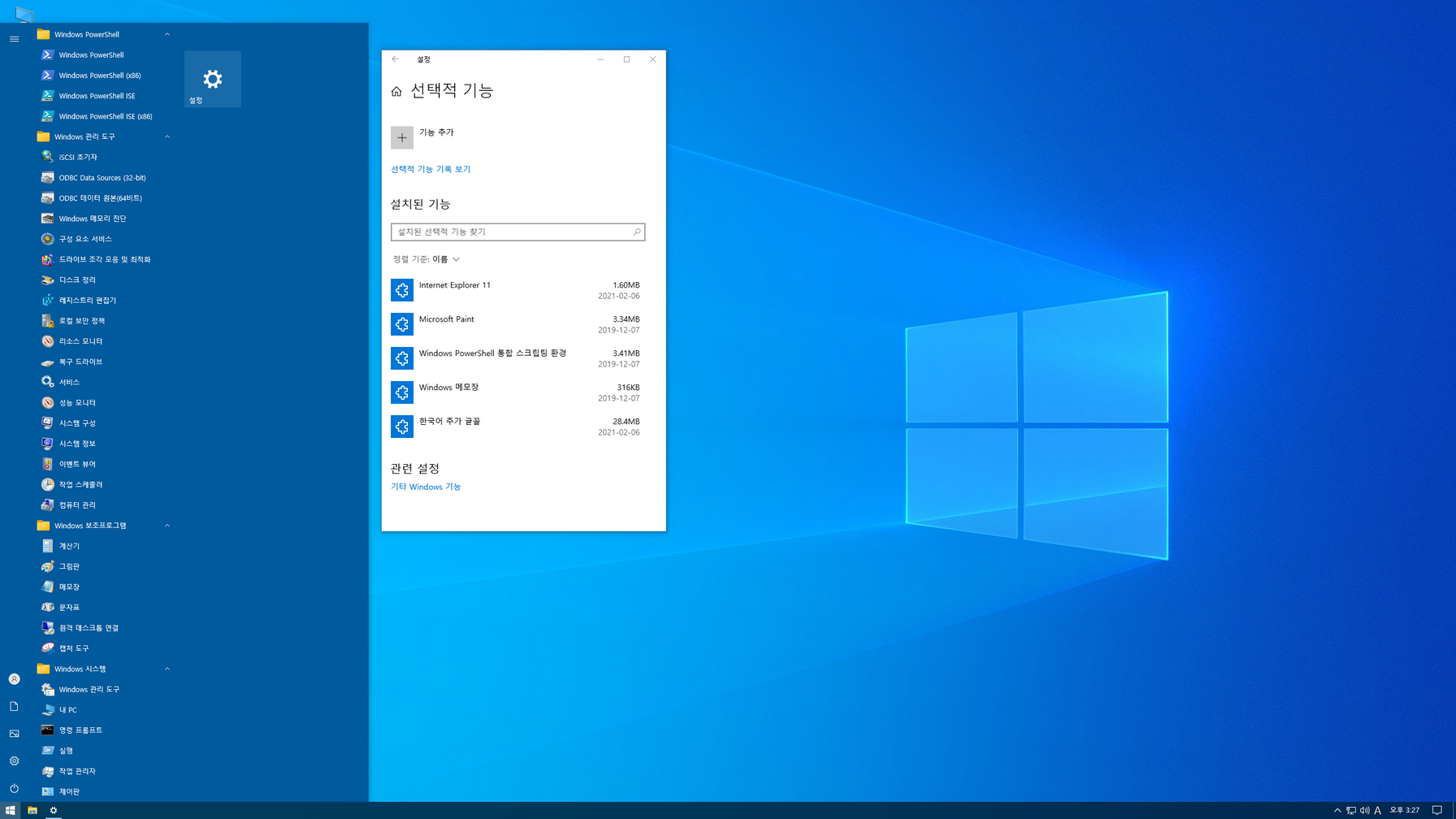The image size is (1456, 819).
Task: Collapse the Windows PowerShell folder
Action: pos(167,34)
